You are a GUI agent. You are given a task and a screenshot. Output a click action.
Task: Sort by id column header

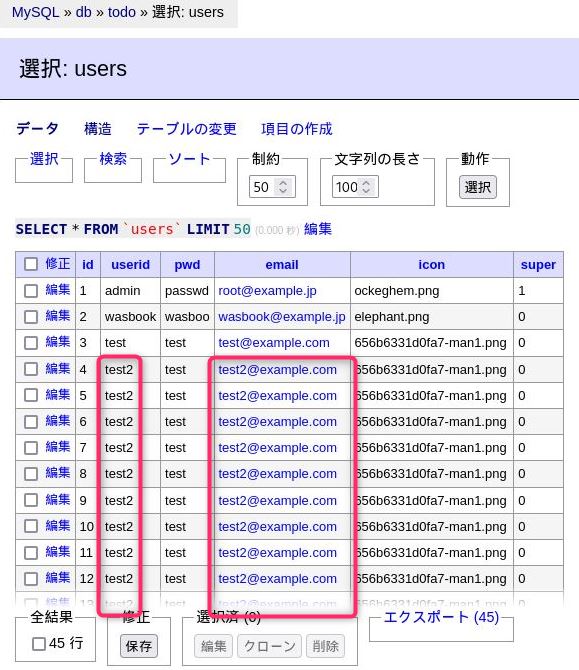[x=88, y=264]
